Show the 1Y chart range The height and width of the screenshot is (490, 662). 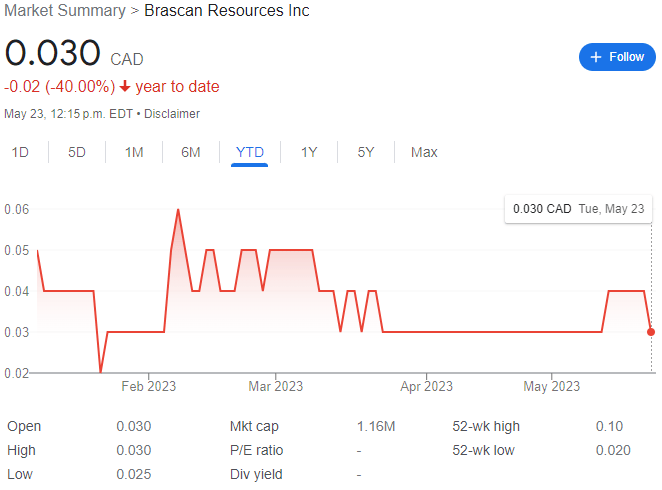pyautogui.click(x=309, y=152)
